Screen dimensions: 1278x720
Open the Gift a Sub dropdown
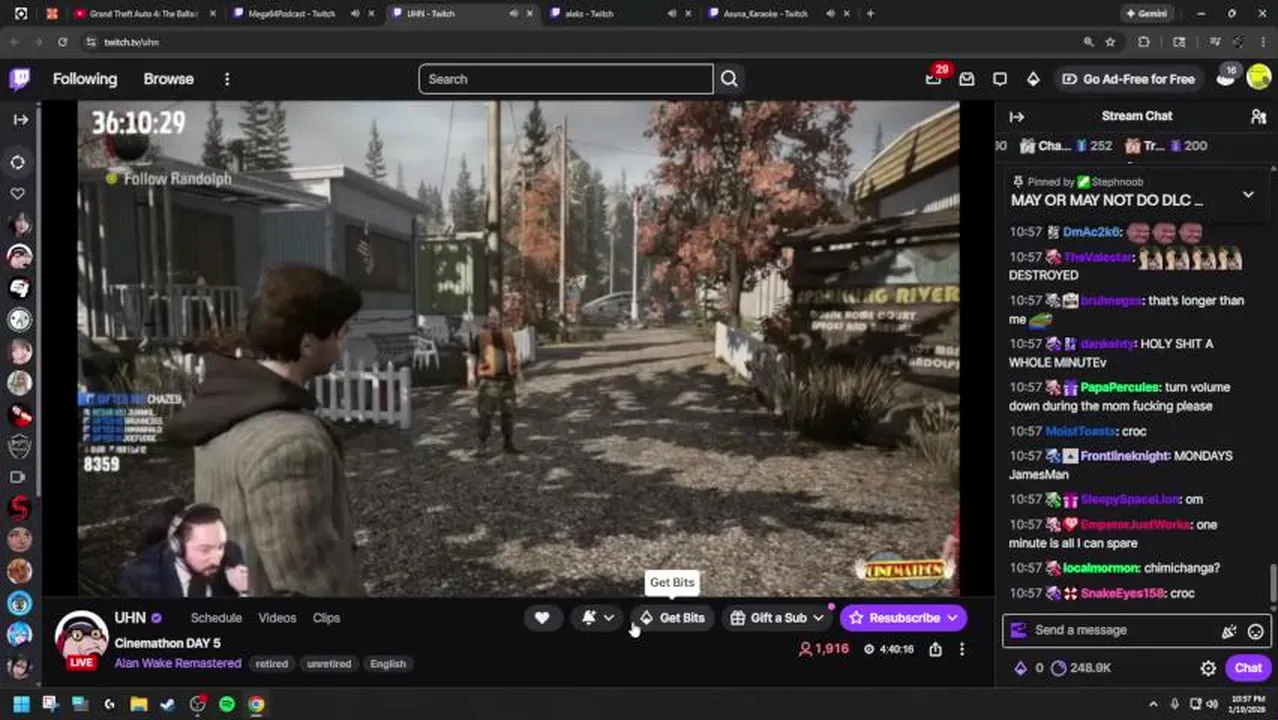point(777,618)
